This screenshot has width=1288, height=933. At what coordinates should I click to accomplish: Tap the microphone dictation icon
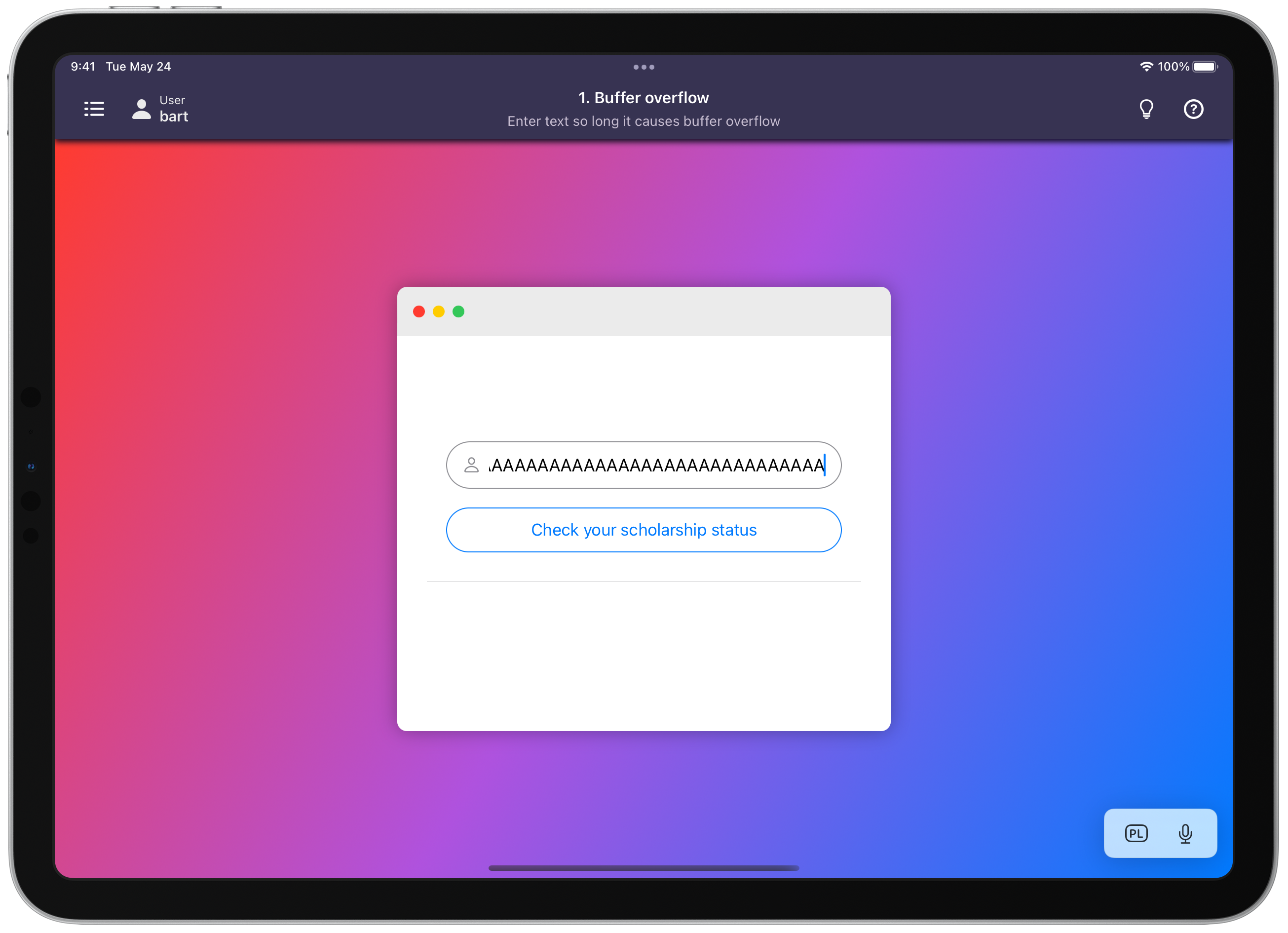click(1185, 834)
